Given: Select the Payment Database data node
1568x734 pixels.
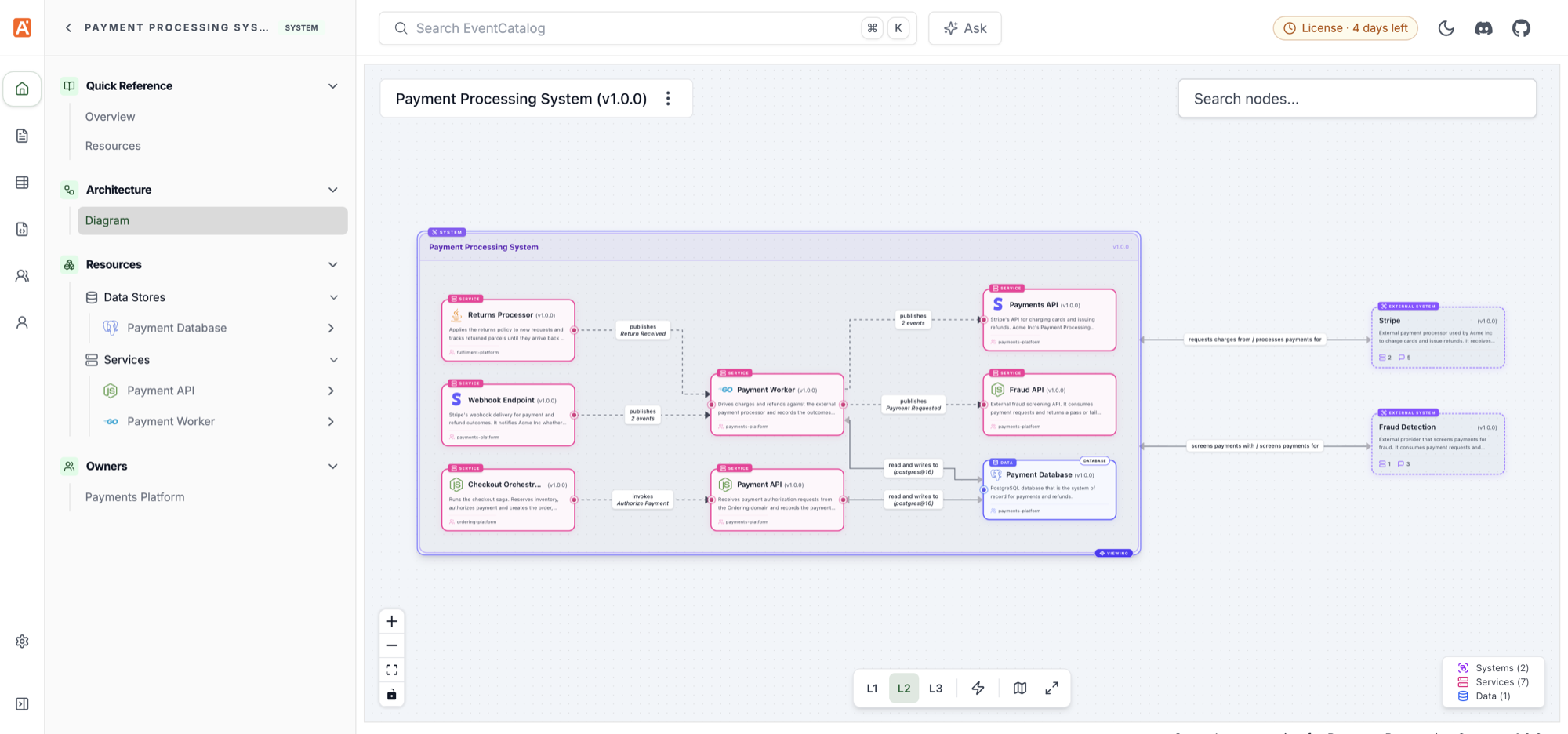Looking at the screenshot, I should (1049, 489).
